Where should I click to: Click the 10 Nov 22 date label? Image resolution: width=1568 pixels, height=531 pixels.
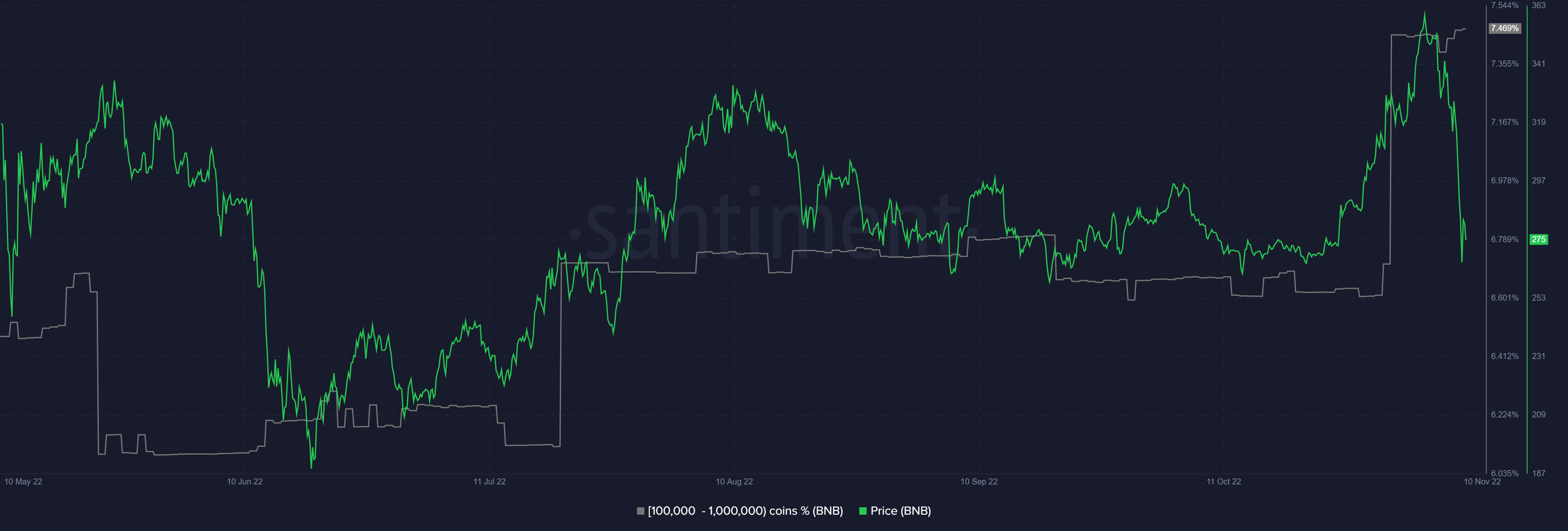[1482, 482]
